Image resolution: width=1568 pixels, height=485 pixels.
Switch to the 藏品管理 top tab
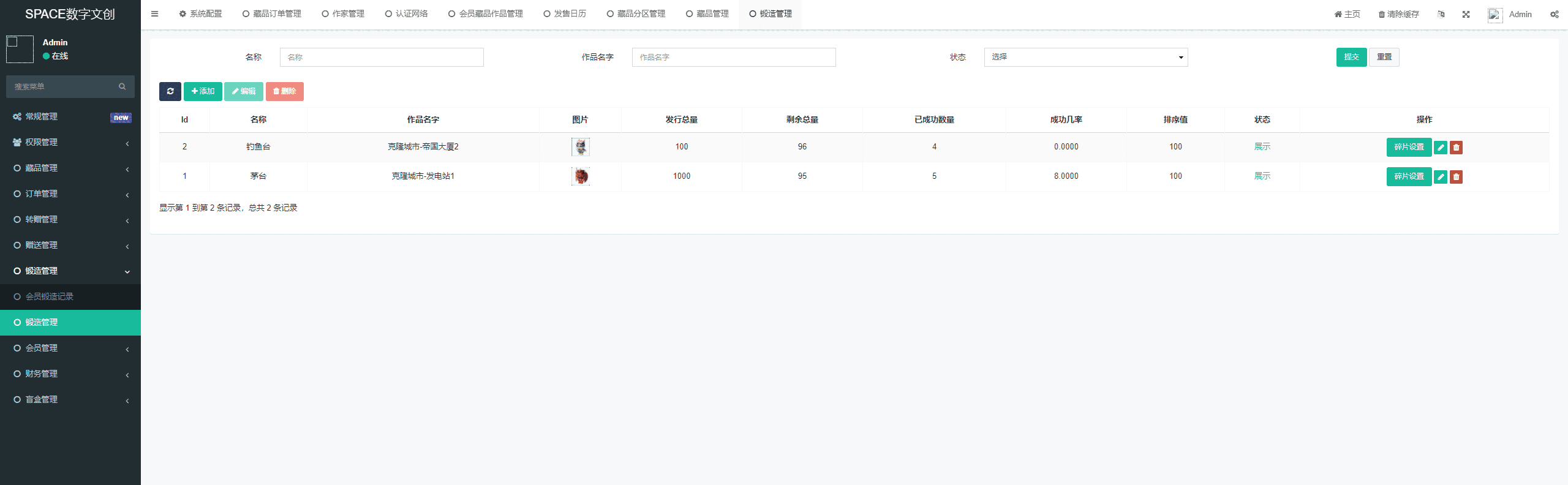pos(707,13)
